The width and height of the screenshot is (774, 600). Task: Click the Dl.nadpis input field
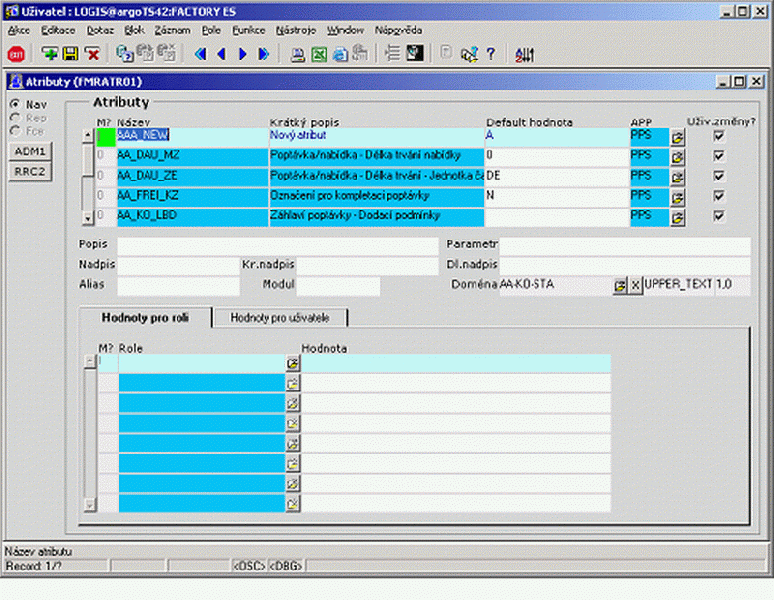click(x=624, y=265)
